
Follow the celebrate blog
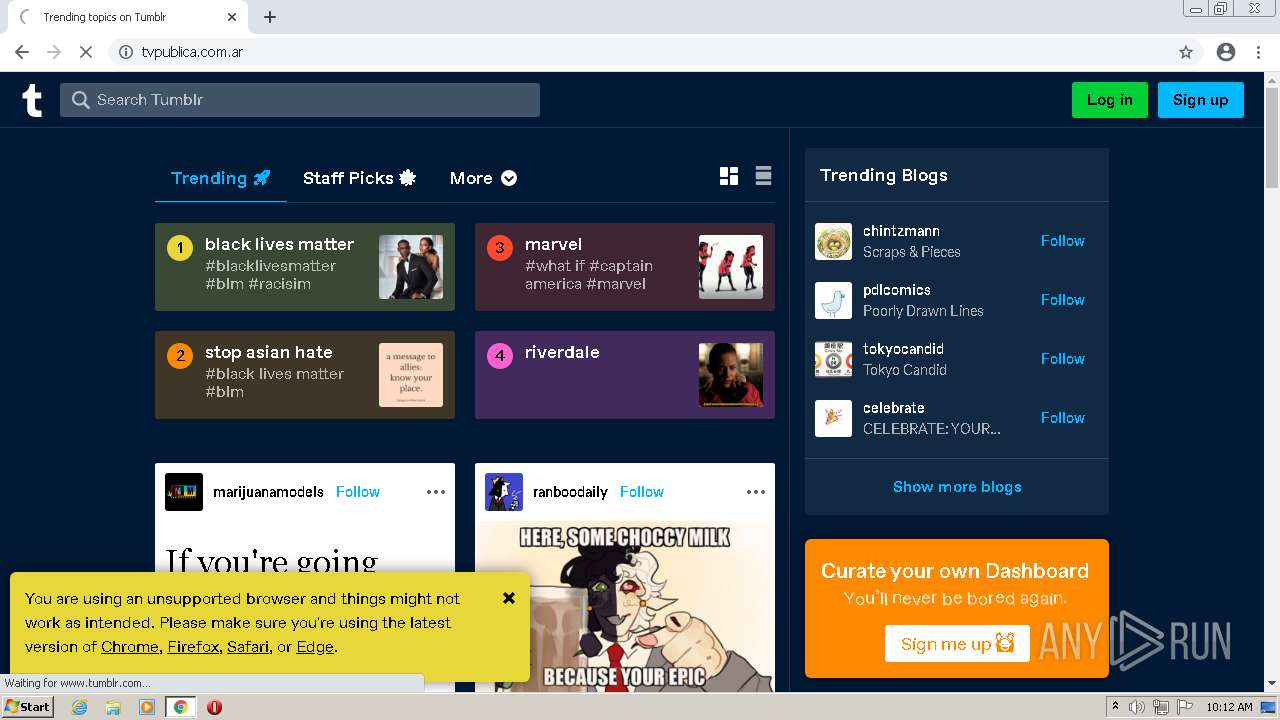(x=1062, y=418)
